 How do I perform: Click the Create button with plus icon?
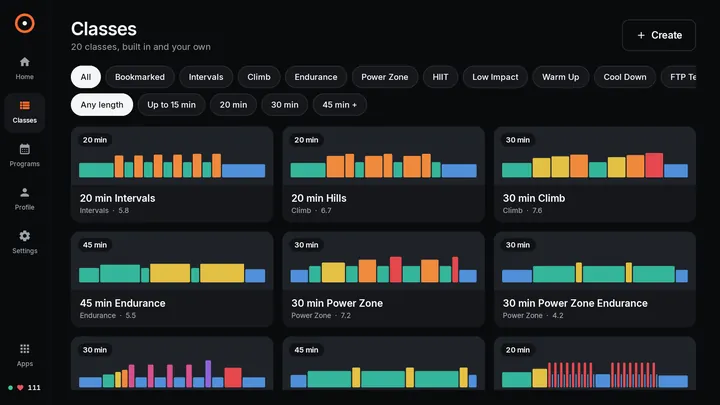tap(658, 35)
